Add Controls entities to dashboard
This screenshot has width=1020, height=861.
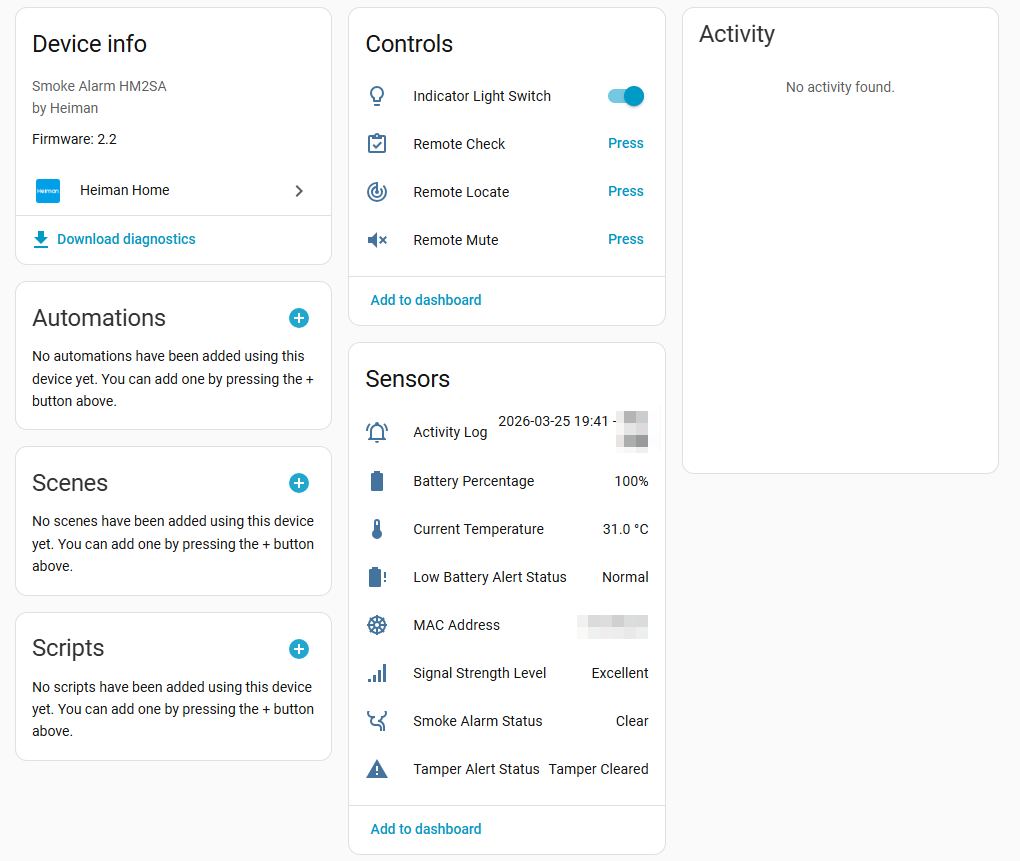(x=426, y=300)
